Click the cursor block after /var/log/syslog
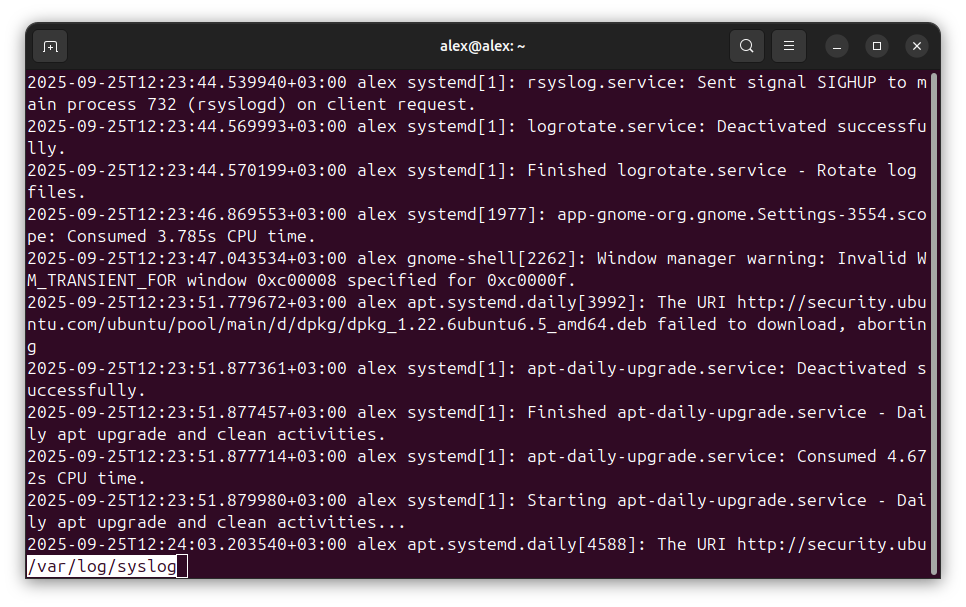Viewport: 966px width, 607px height. coord(182,567)
